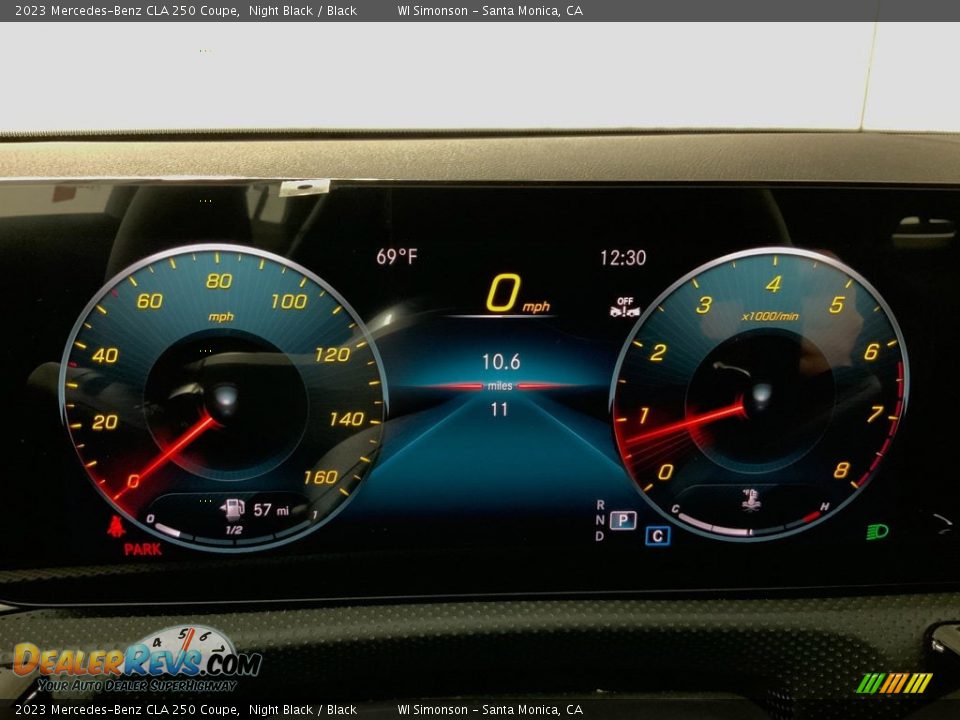Screen dimensions: 960x720
Task: Click the 4 mark on the tachometer
Action: coord(773,283)
